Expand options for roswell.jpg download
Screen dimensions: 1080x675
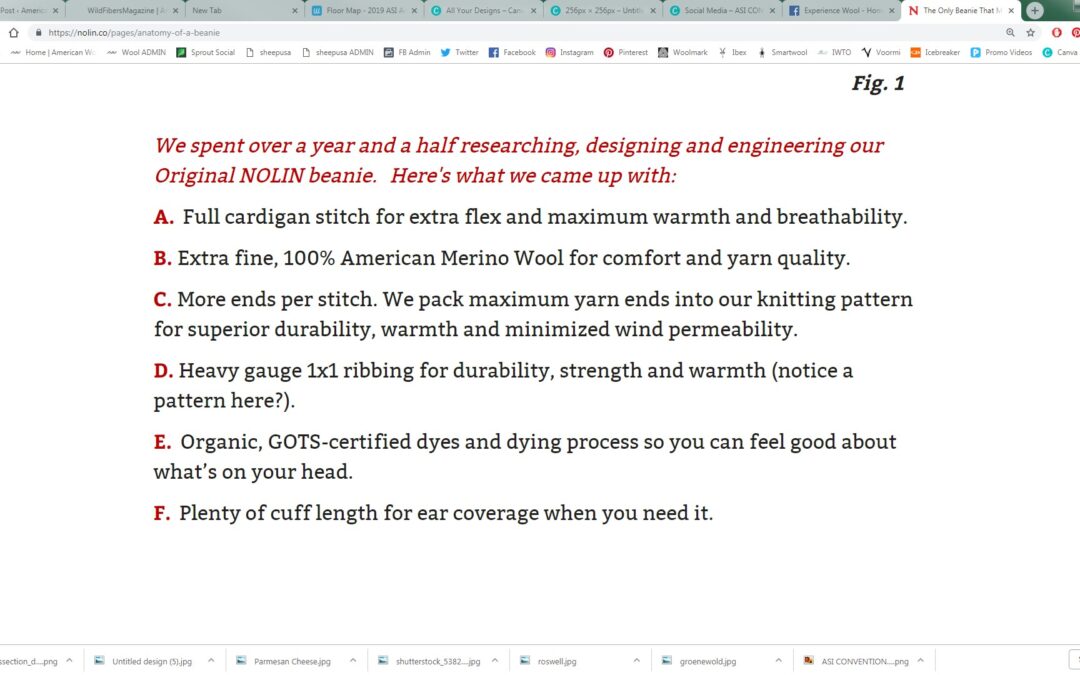pyautogui.click(x=636, y=661)
